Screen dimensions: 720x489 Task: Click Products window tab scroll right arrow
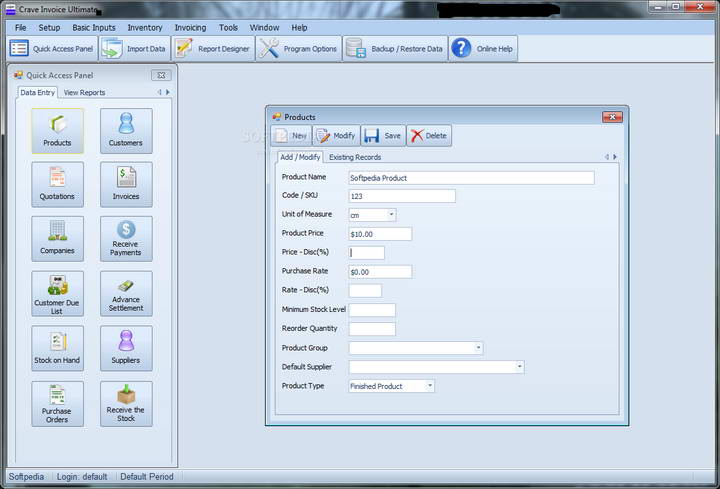(x=615, y=157)
